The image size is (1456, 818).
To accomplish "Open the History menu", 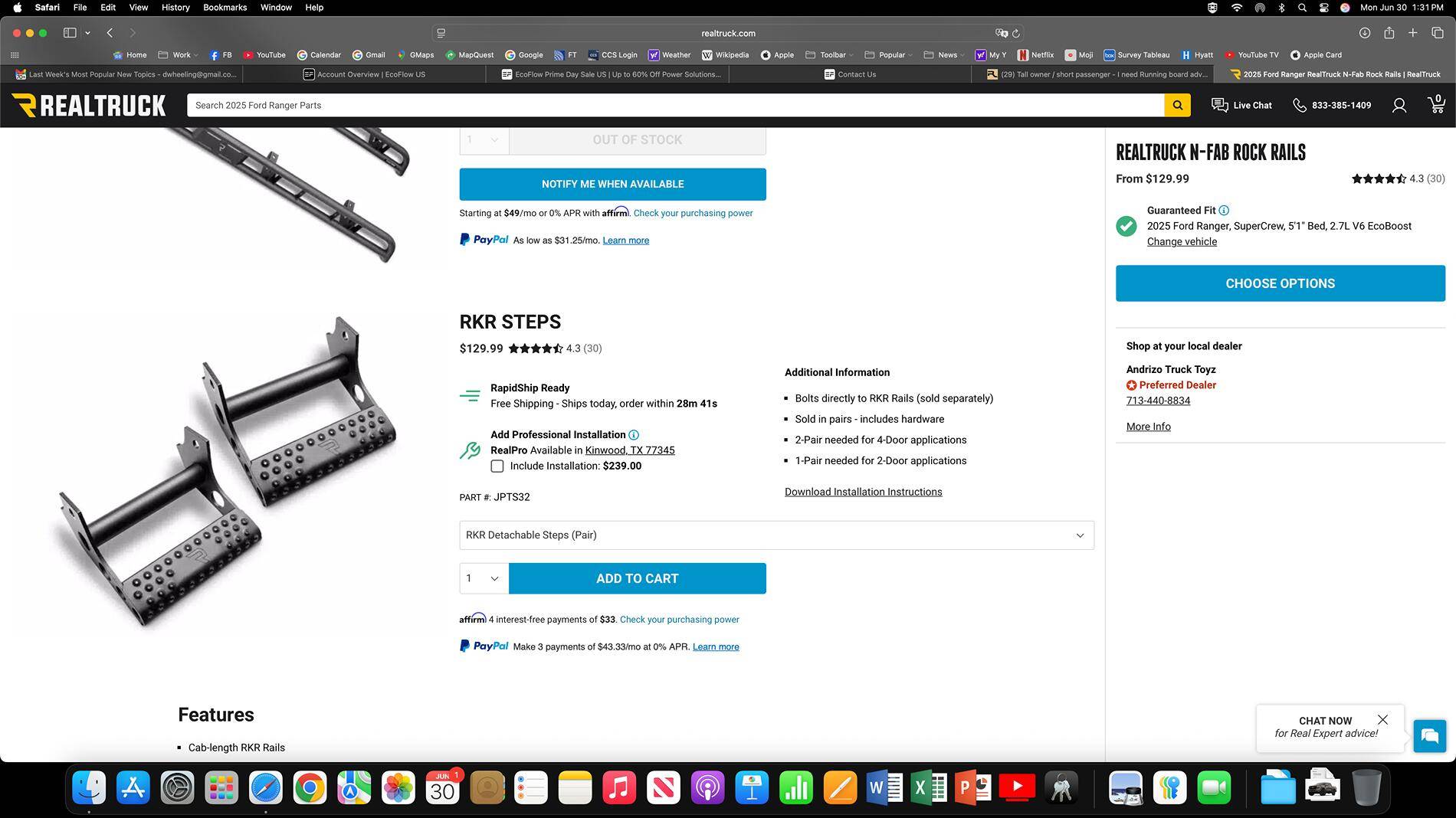I will (x=175, y=8).
